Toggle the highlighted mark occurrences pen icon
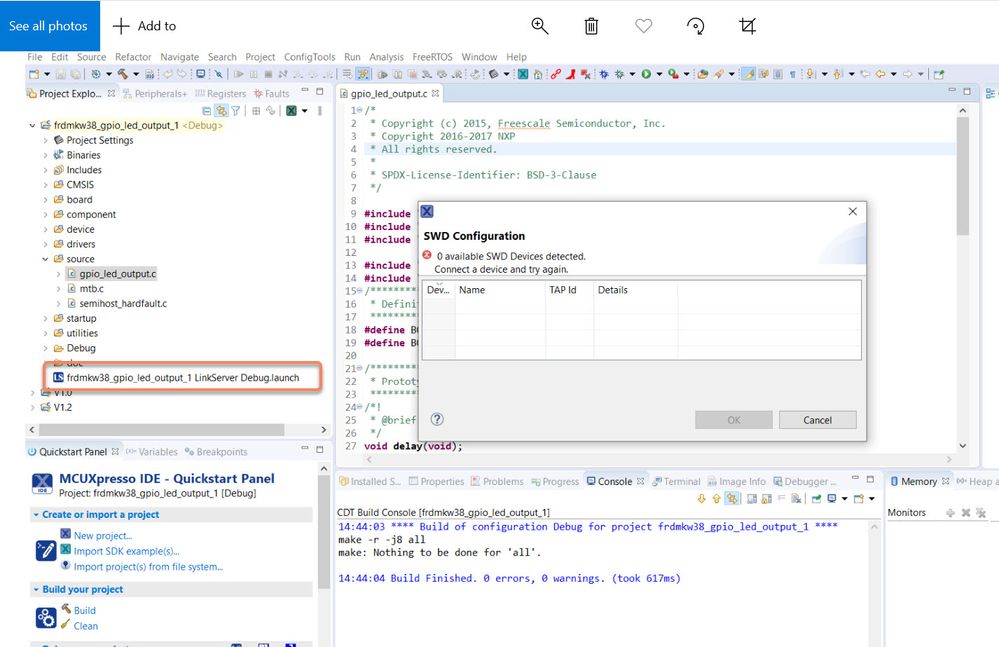The image size is (999, 647). click(x=748, y=74)
